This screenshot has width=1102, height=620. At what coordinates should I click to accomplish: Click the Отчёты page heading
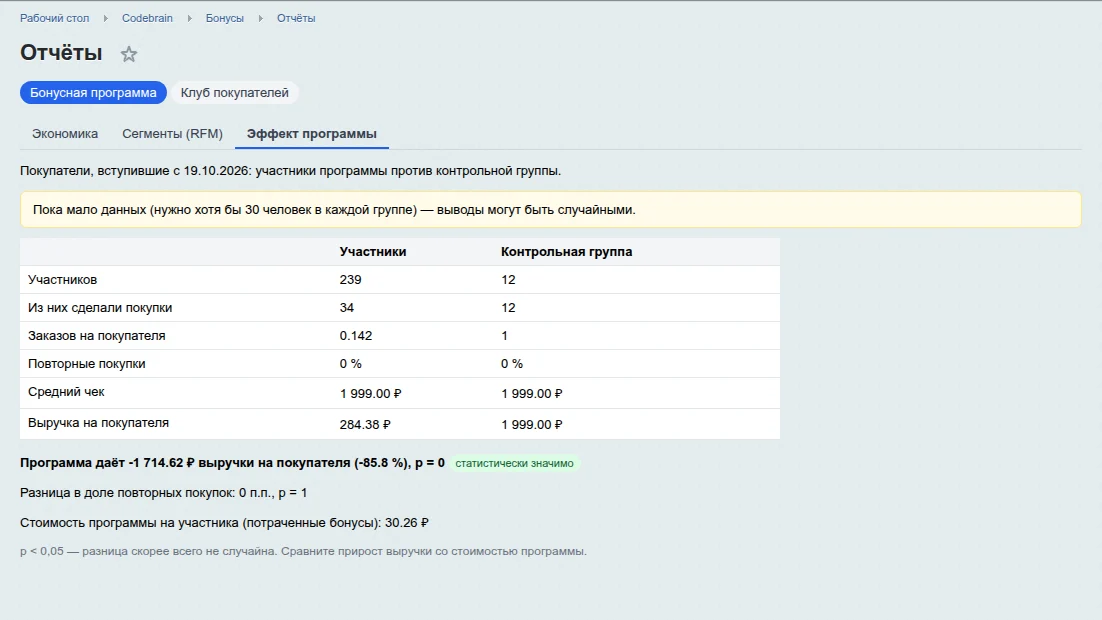click(x=61, y=53)
